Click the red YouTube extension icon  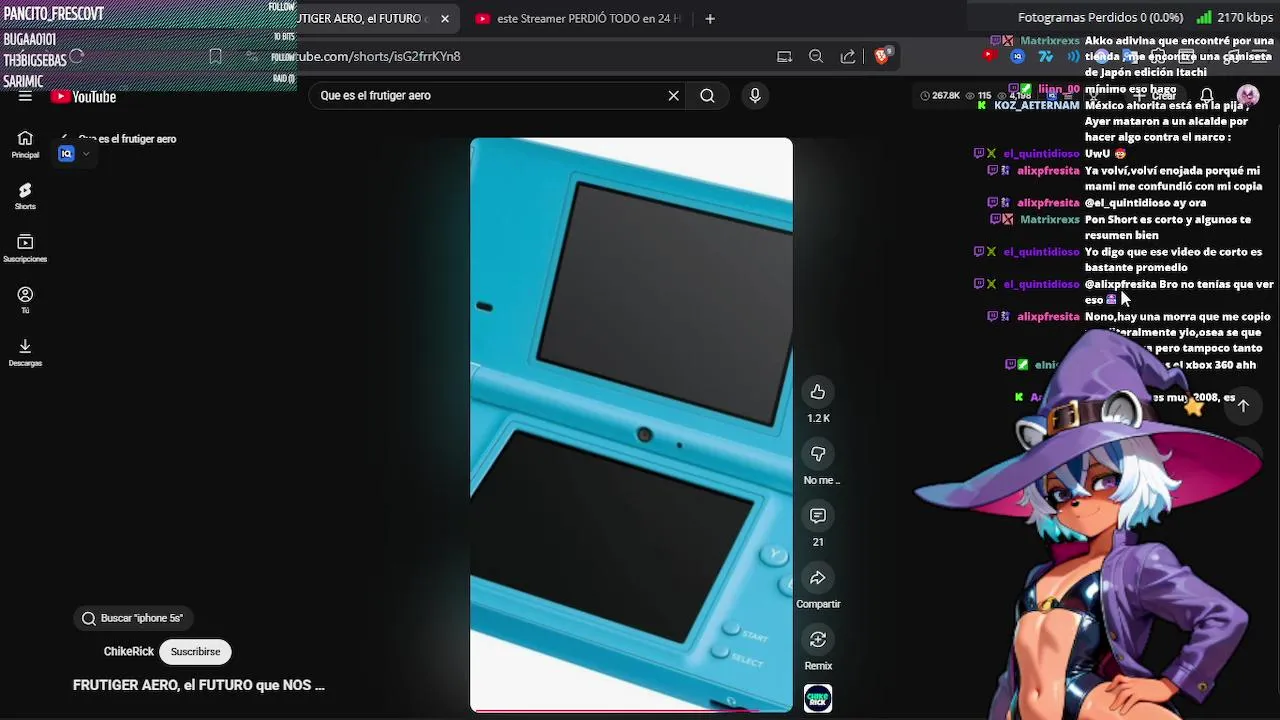(990, 56)
